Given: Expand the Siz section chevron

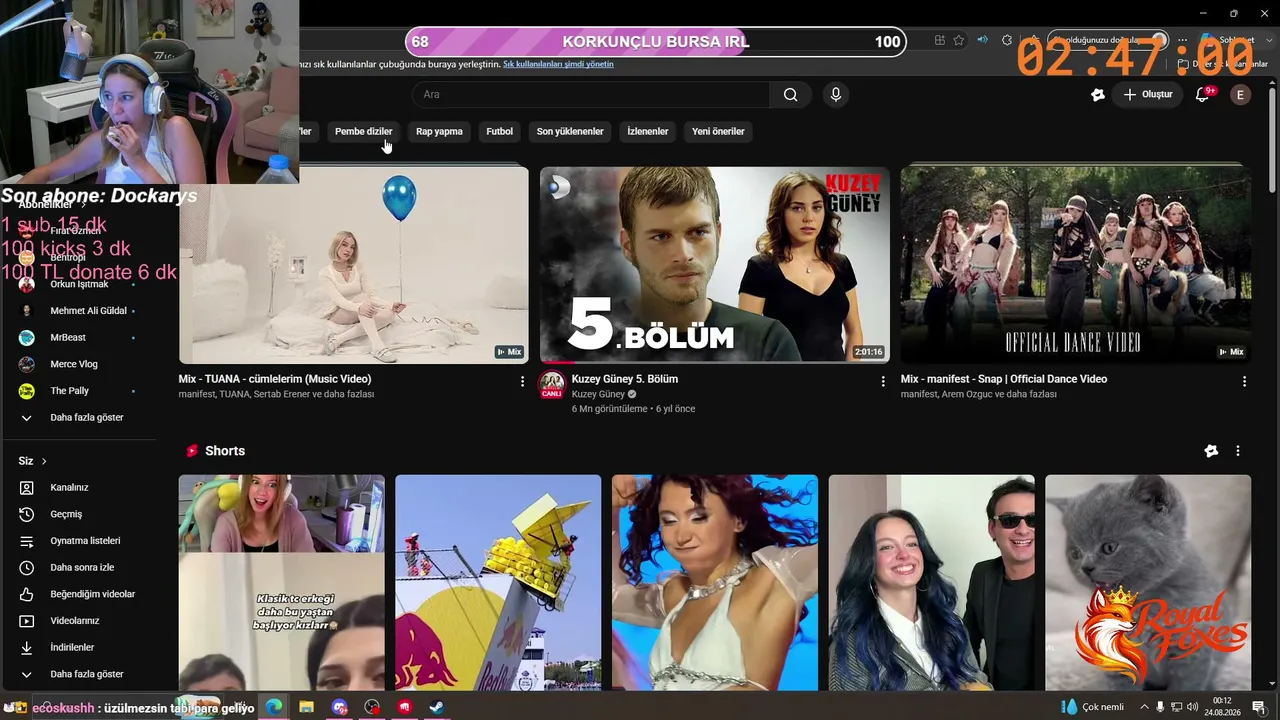Looking at the screenshot, I should 44,461.
